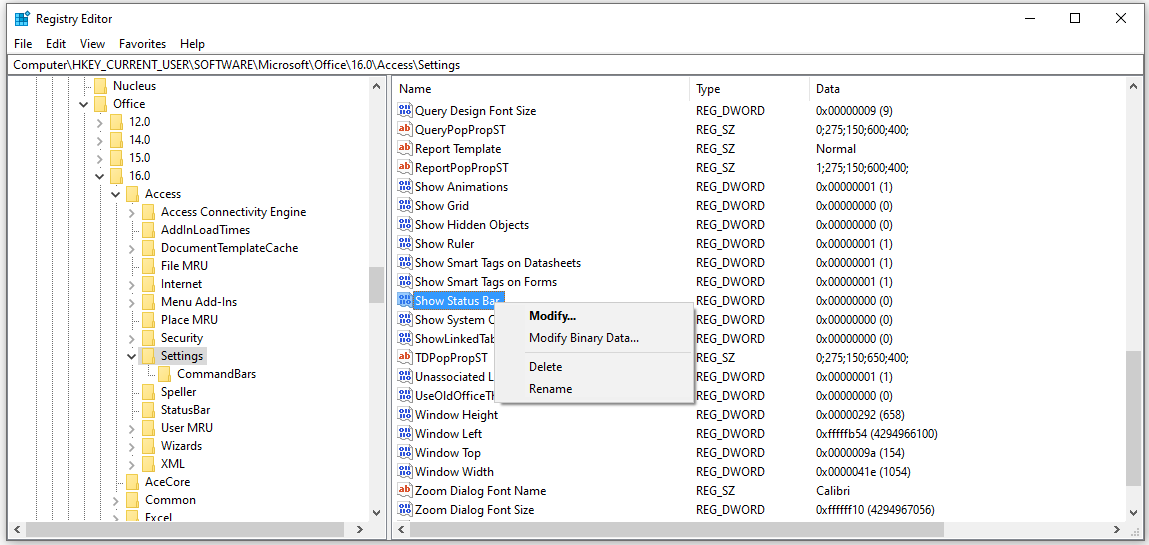Click the StatusBar folder icon
The image size is (1149, 545).
click(149, 409)
